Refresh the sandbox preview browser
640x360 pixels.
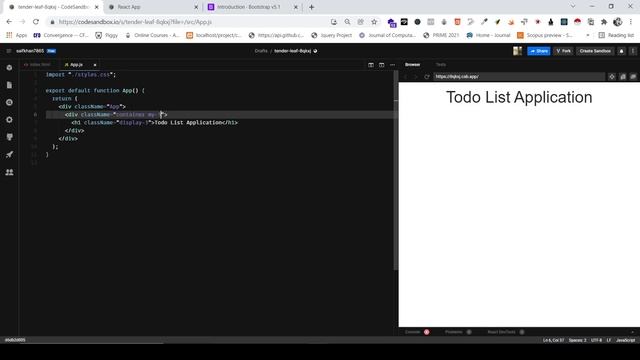(x=427, y=77)
